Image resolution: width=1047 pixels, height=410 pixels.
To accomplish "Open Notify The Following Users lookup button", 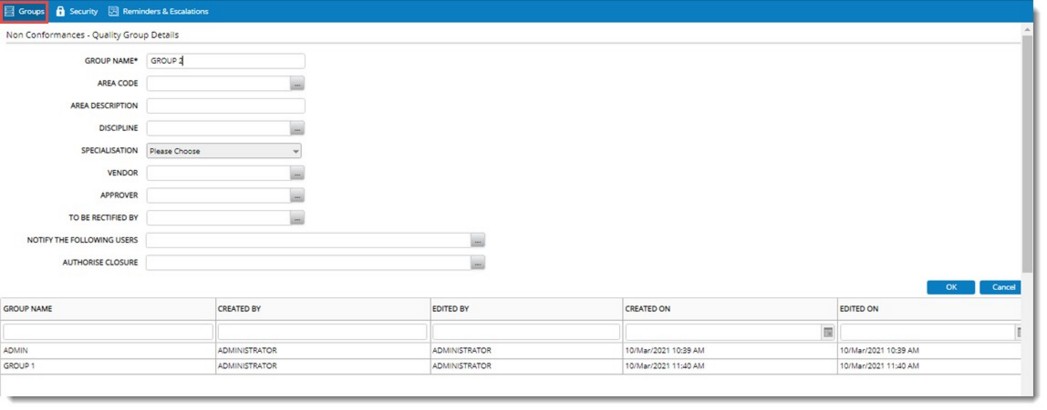I will [478, 241].
